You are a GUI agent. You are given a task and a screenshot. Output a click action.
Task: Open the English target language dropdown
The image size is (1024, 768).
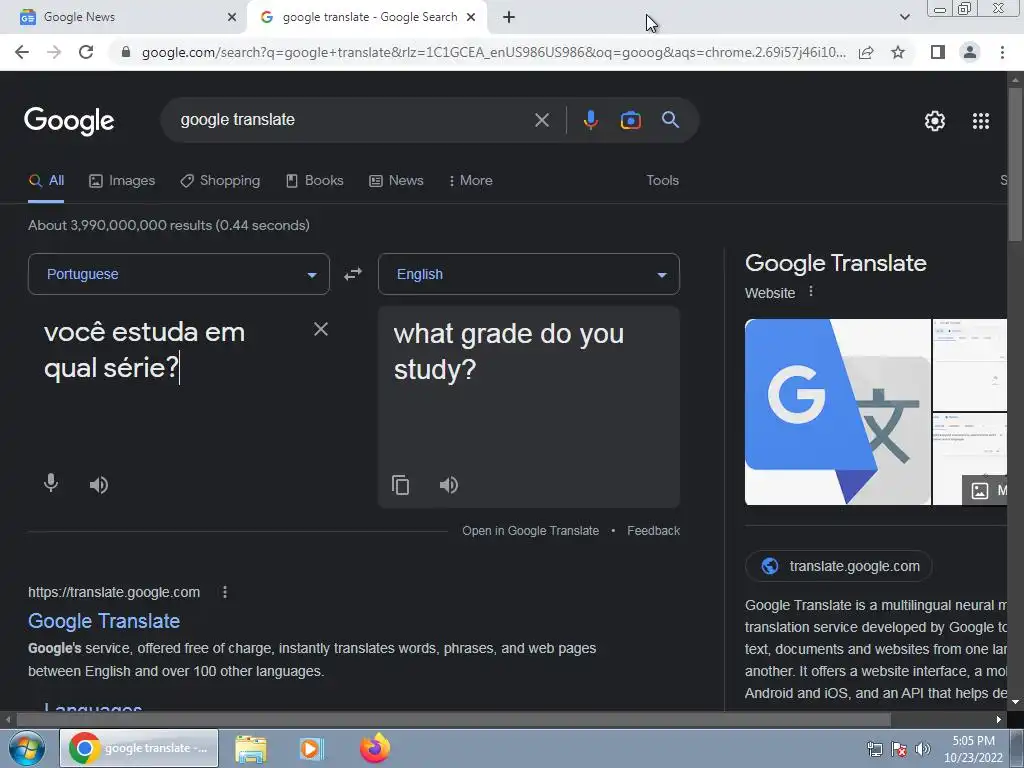529,274
